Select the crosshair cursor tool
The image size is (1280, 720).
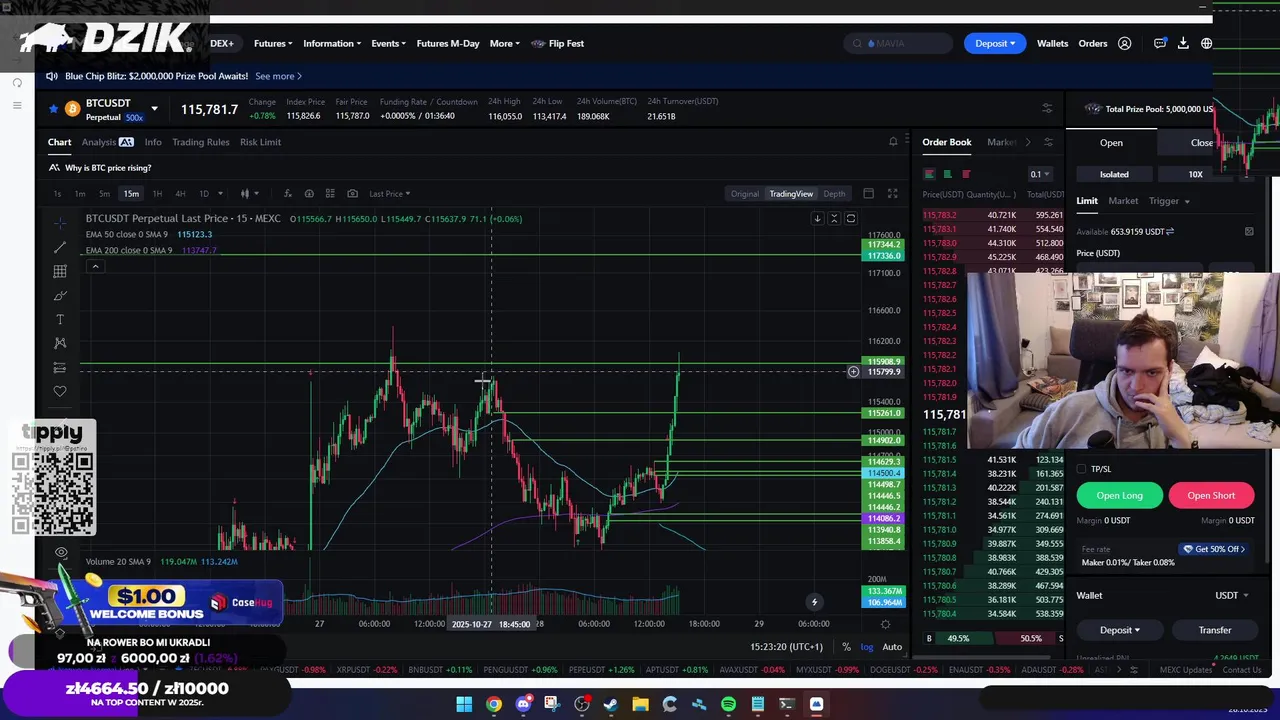pyautogui.click(x=60, y=222)
